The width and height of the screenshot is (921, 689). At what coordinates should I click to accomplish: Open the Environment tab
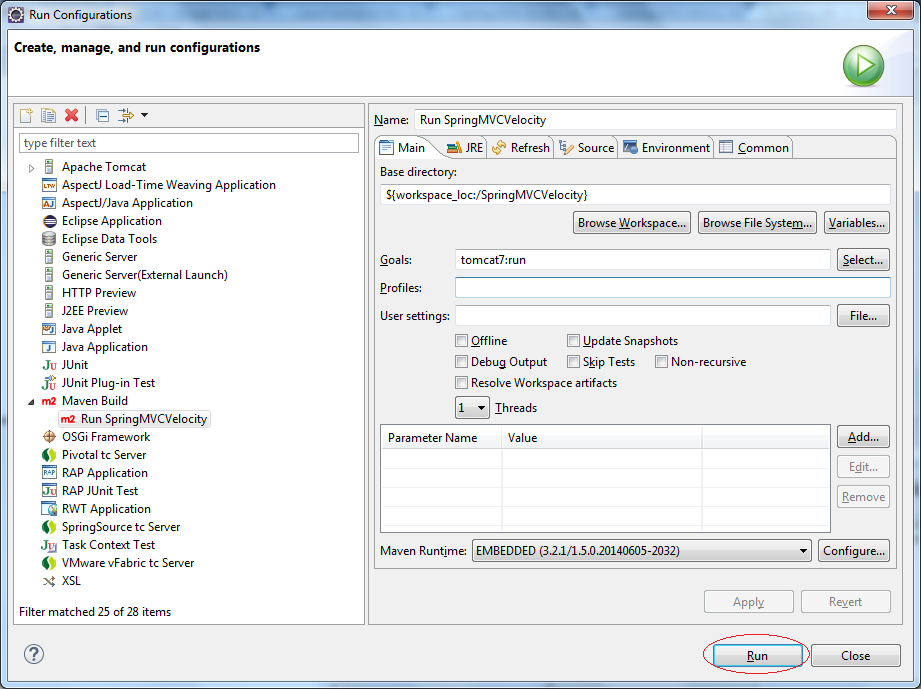[666, 147]
